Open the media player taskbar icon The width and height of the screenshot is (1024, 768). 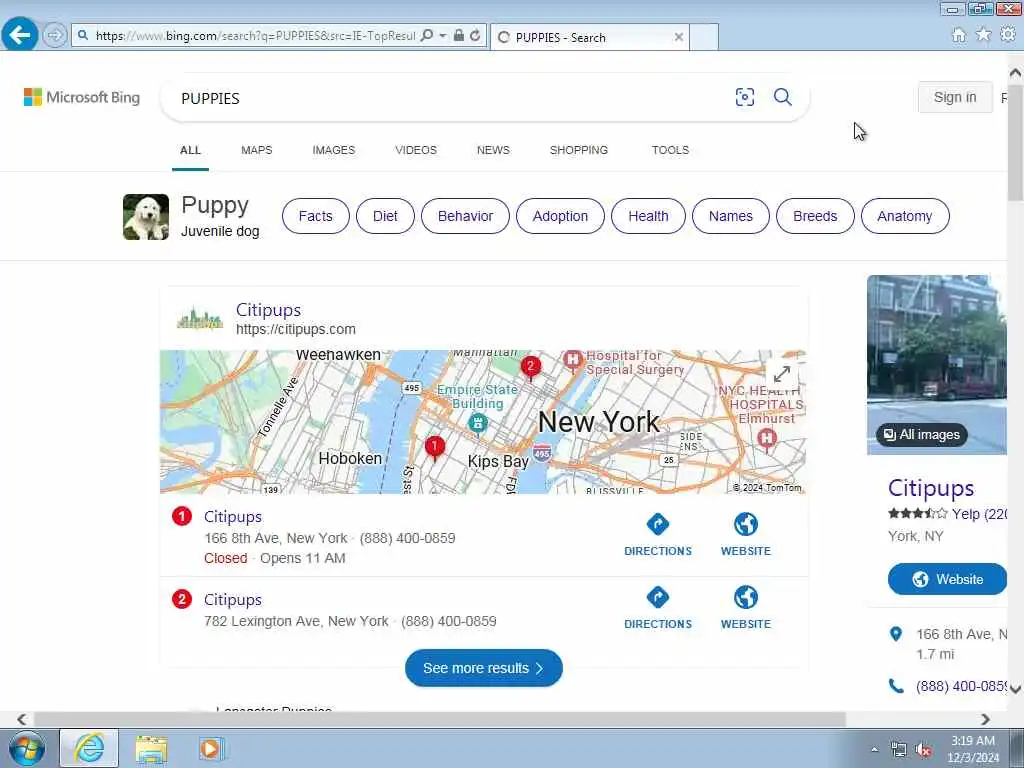coord(210,749)
